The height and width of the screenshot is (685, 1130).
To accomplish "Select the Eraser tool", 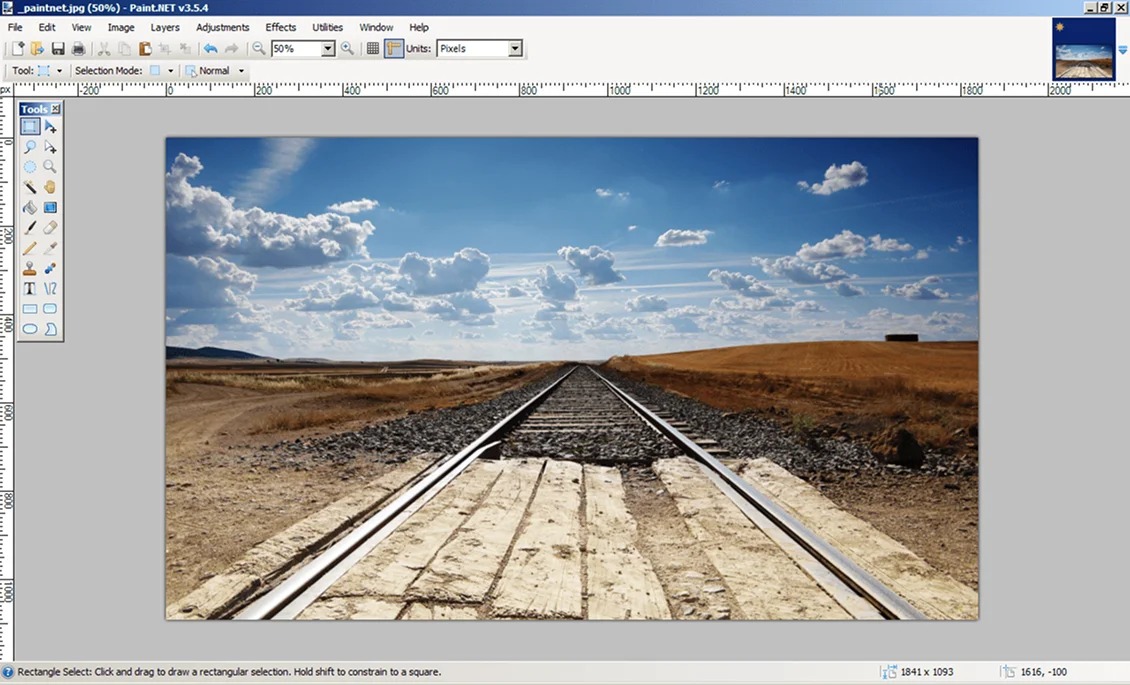I will coord(50,228).
